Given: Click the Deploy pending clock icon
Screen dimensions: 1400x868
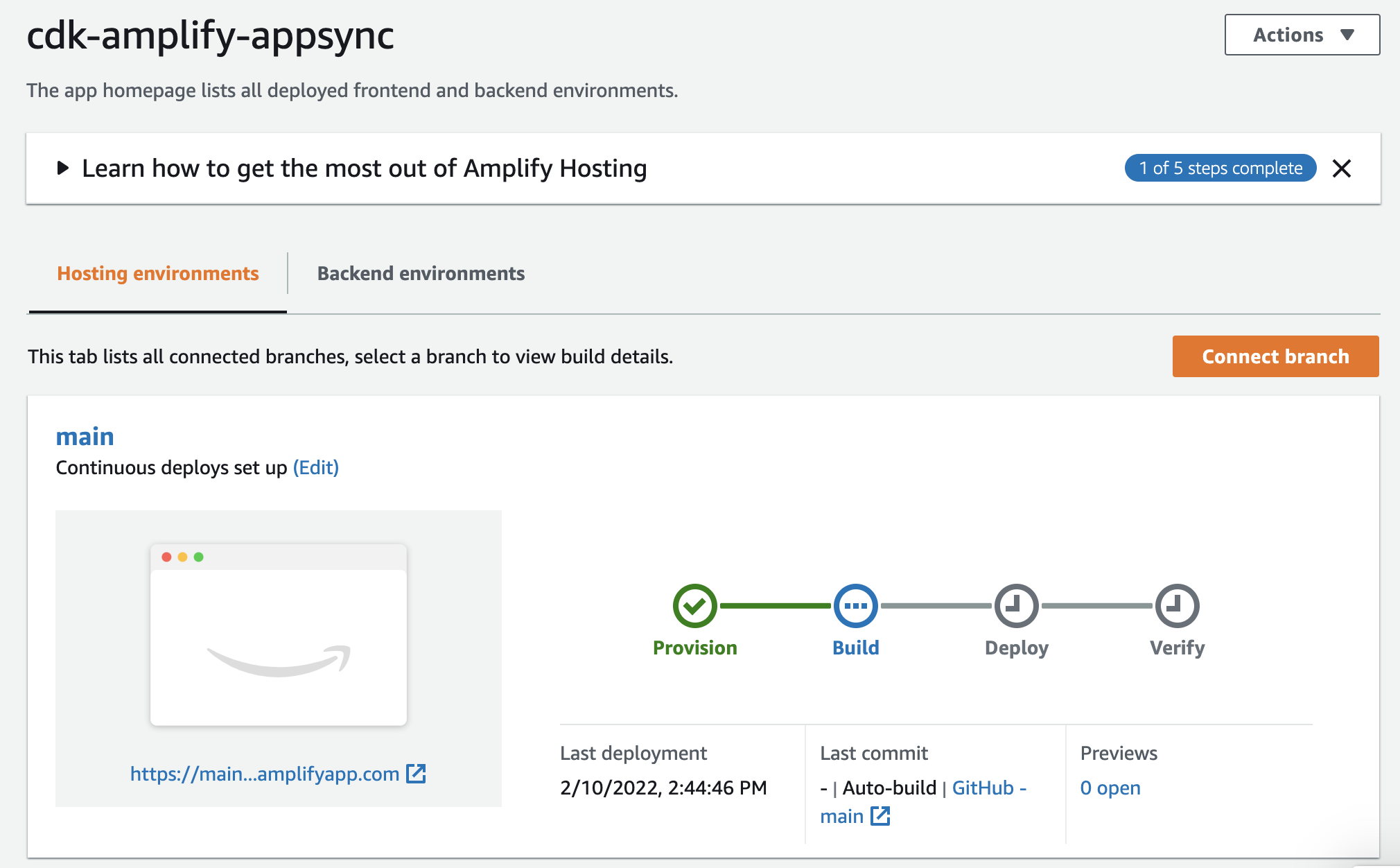Looking at the screenshot, I should 1016,606.
